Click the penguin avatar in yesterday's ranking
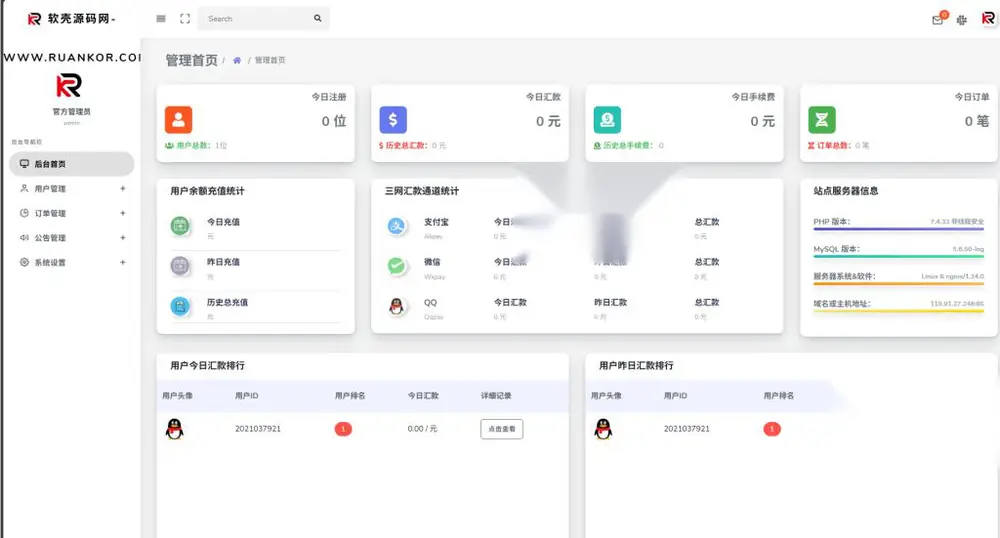This screenshot has height=538, width=1000. click(x=603, y=429)
